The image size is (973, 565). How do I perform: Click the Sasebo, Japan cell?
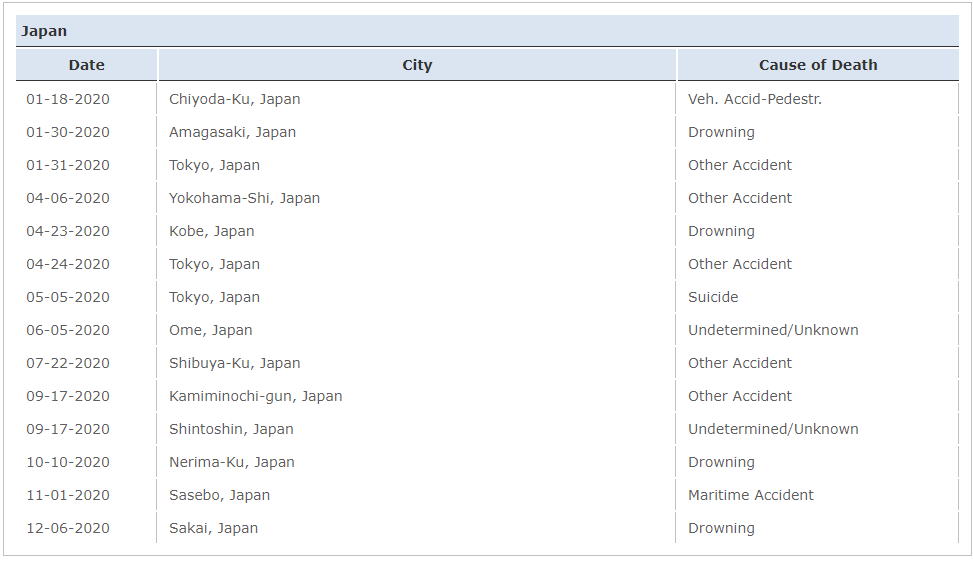[x=219, y=495]
